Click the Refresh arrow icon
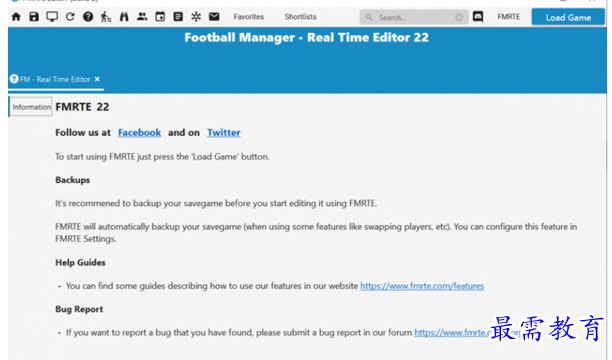Viewport: 612px width, 360px height. pos(70,17)
